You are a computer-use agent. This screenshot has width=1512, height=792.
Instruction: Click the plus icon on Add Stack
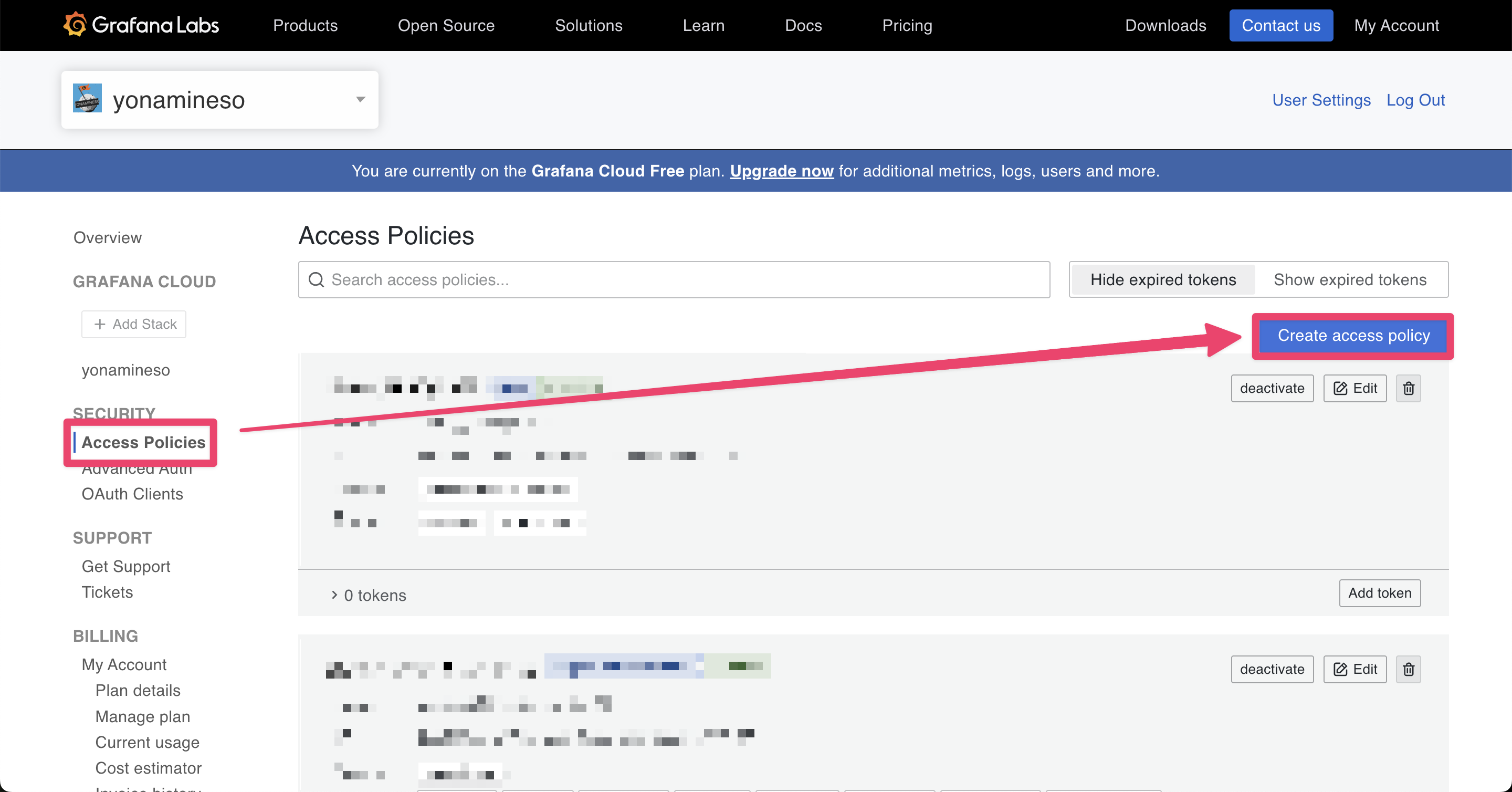tap(100, 324)
